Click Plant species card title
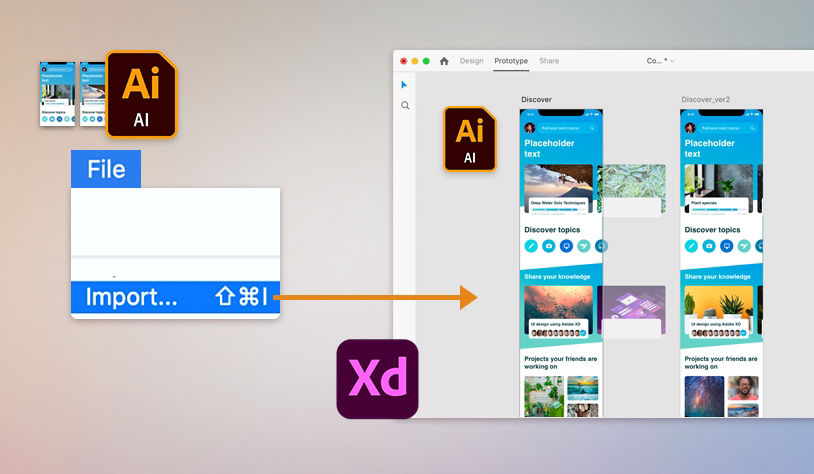The image size is (814, 474). pos(704,203)
